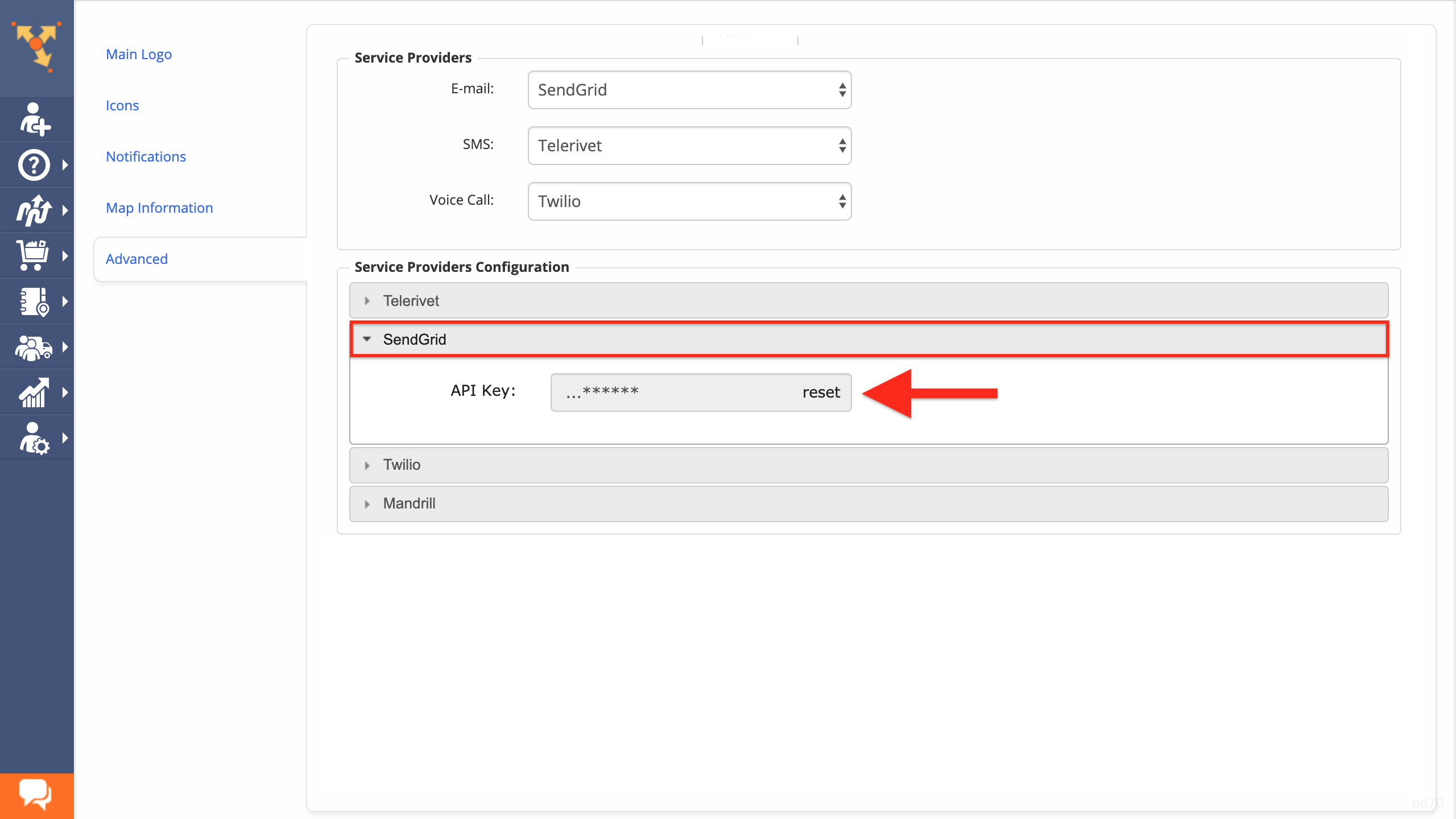Open the Voice Call provider dropdown

click(x=689, y=201)
